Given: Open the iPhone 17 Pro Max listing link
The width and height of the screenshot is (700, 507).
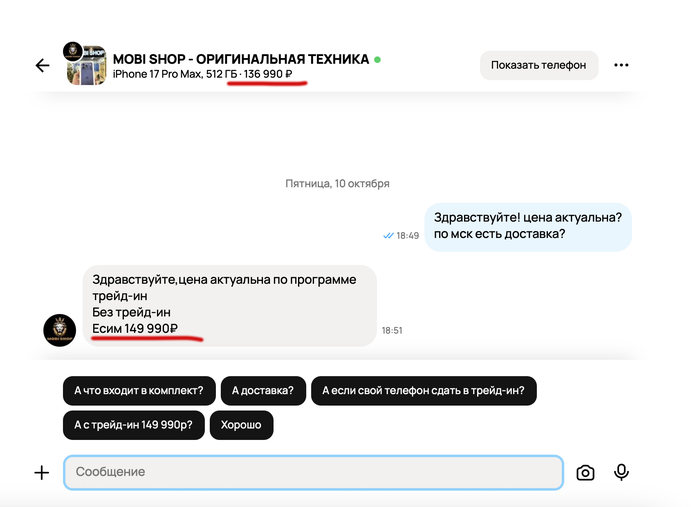Looking at the screenshot, I should click(202, 74).
